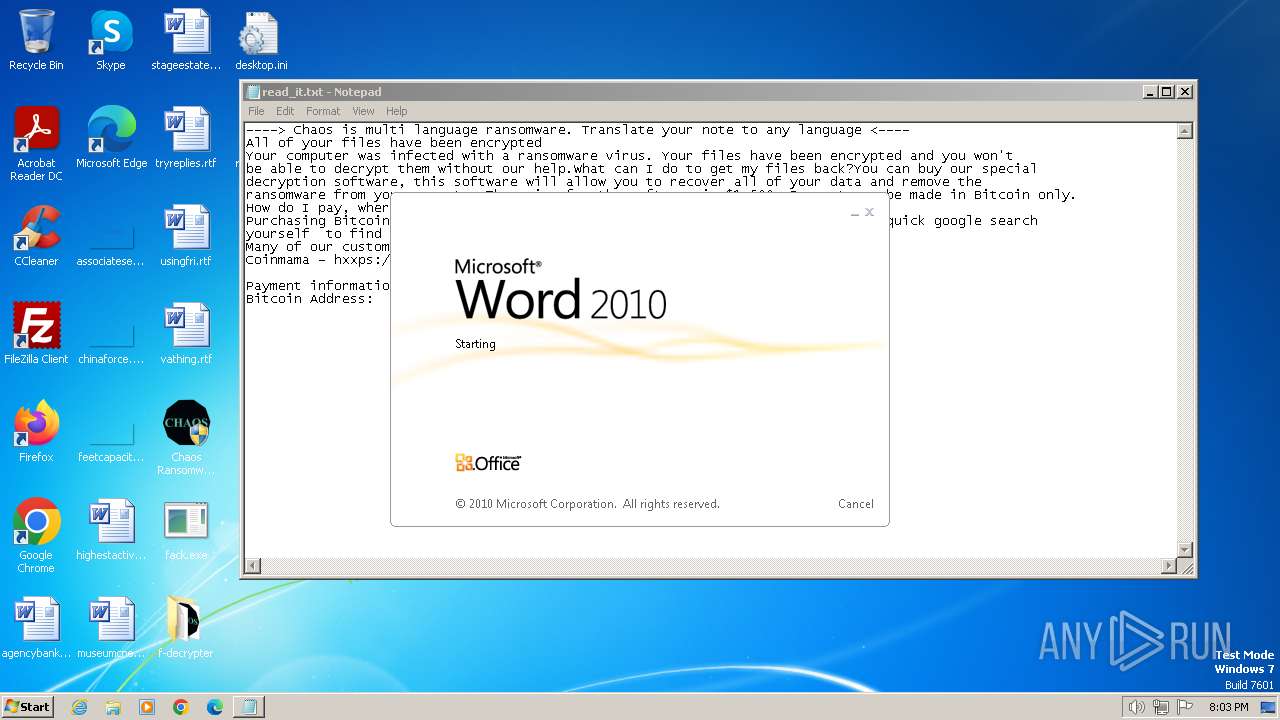
Task: Open Acrobat Reader DC shortcut
Action: point(36,143)
